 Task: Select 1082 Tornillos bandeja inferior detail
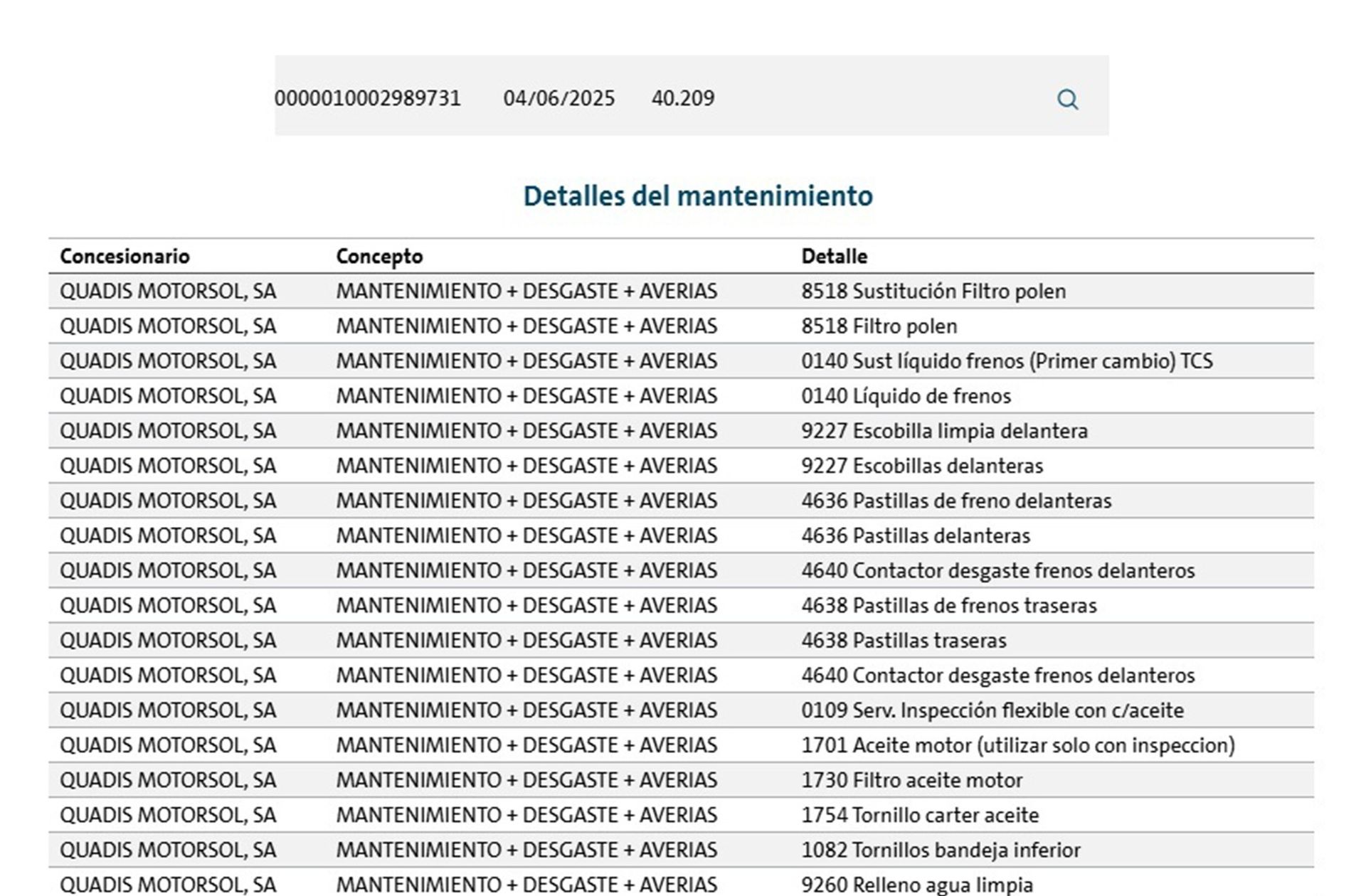point(941,850)
